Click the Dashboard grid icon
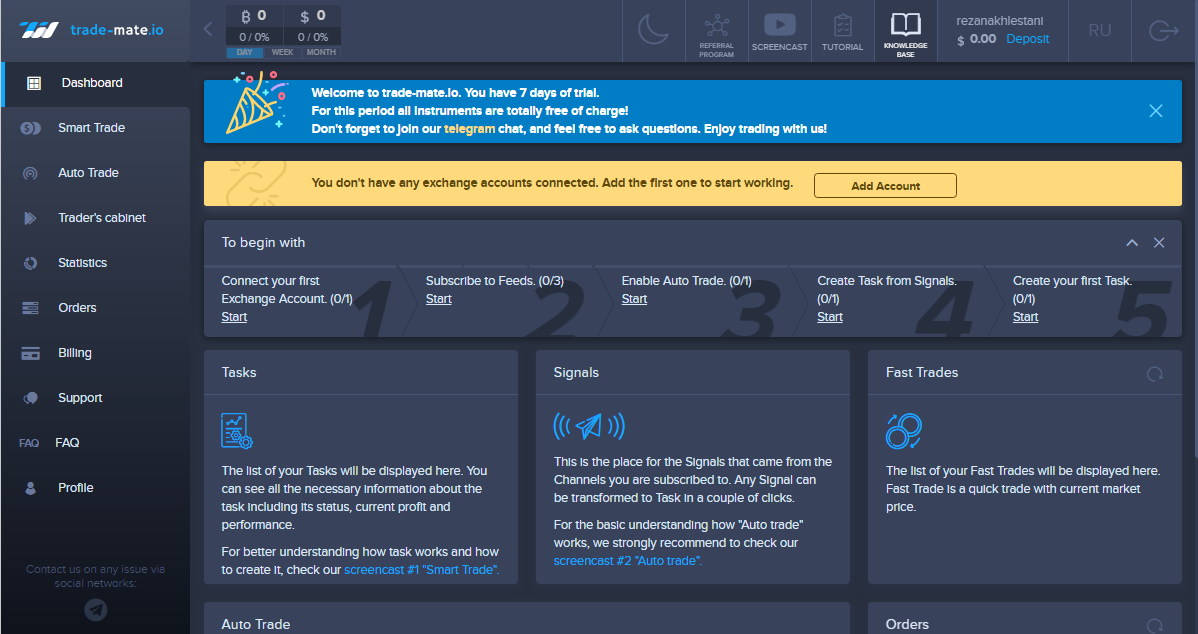This screenshot has width=1198, height=634. pyautogui.click(x=34, y=83)
